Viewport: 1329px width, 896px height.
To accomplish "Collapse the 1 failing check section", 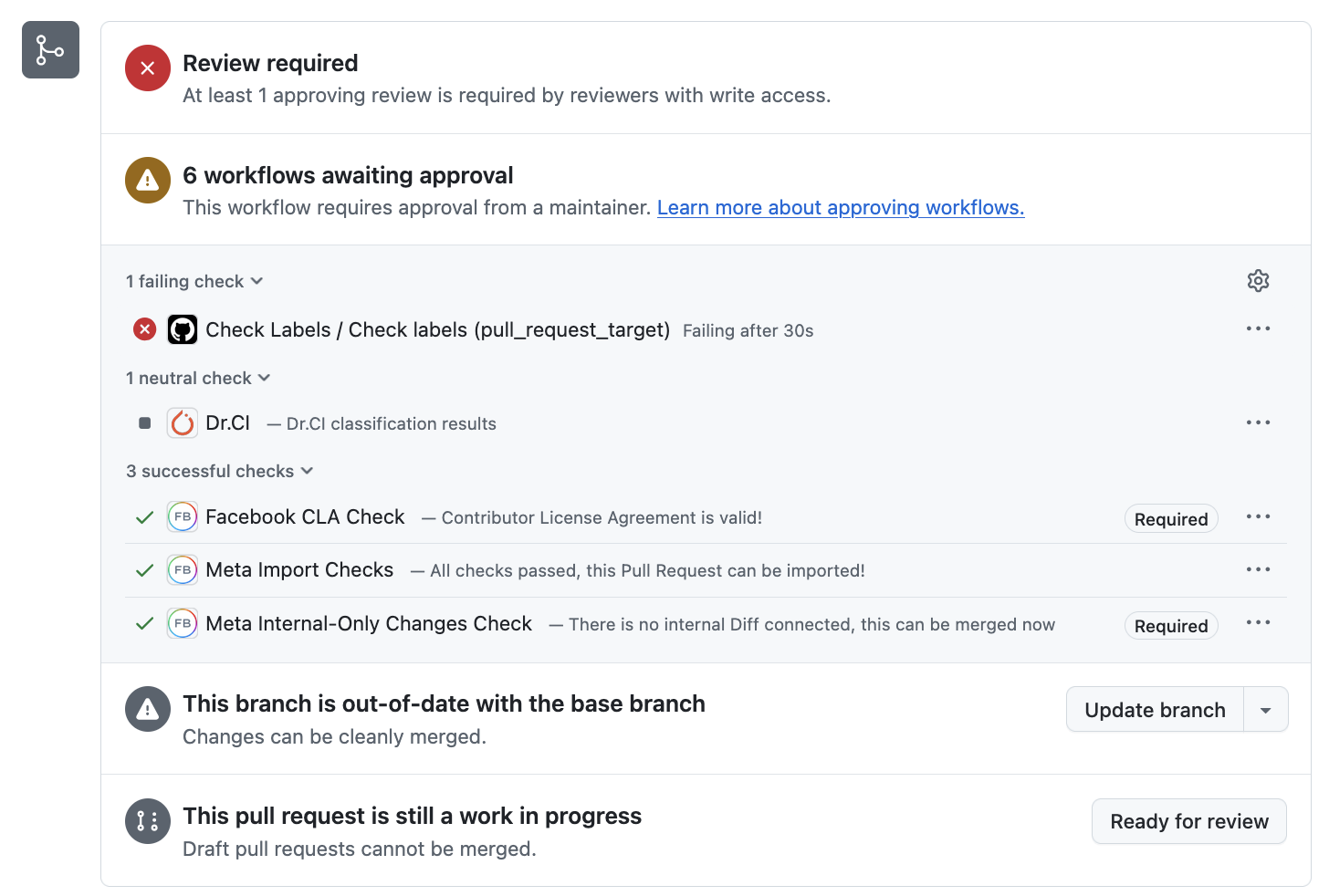I will tap(194, 281).
